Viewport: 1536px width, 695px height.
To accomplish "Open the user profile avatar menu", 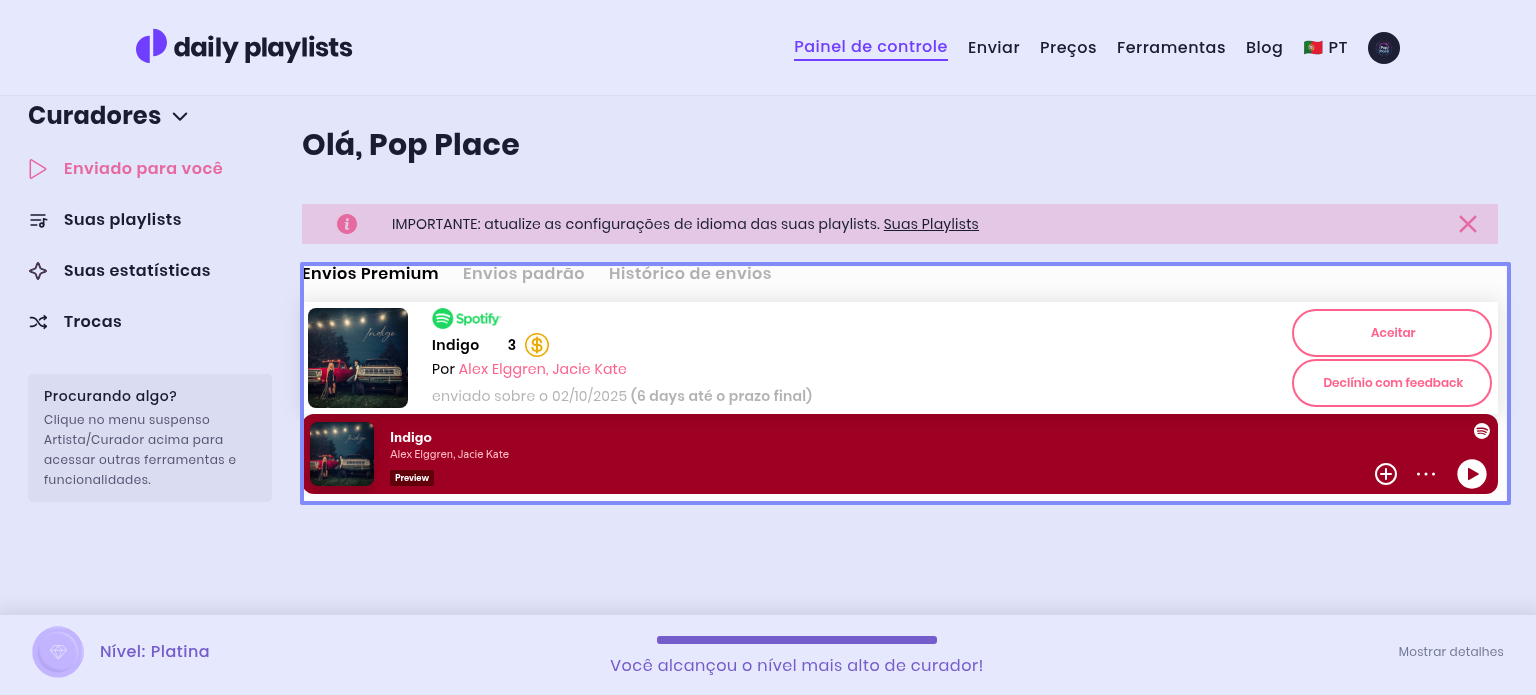I will click(x=1383, y=48).
